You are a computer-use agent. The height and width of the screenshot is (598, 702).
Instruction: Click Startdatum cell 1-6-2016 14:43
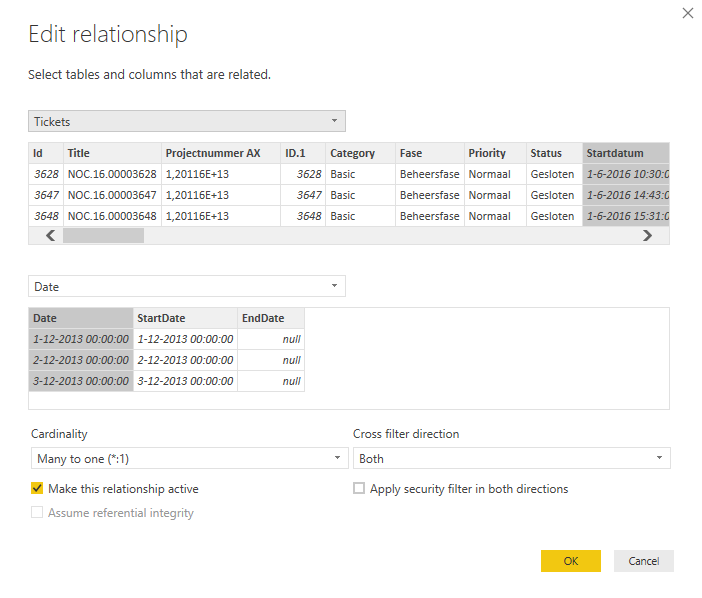626,195
